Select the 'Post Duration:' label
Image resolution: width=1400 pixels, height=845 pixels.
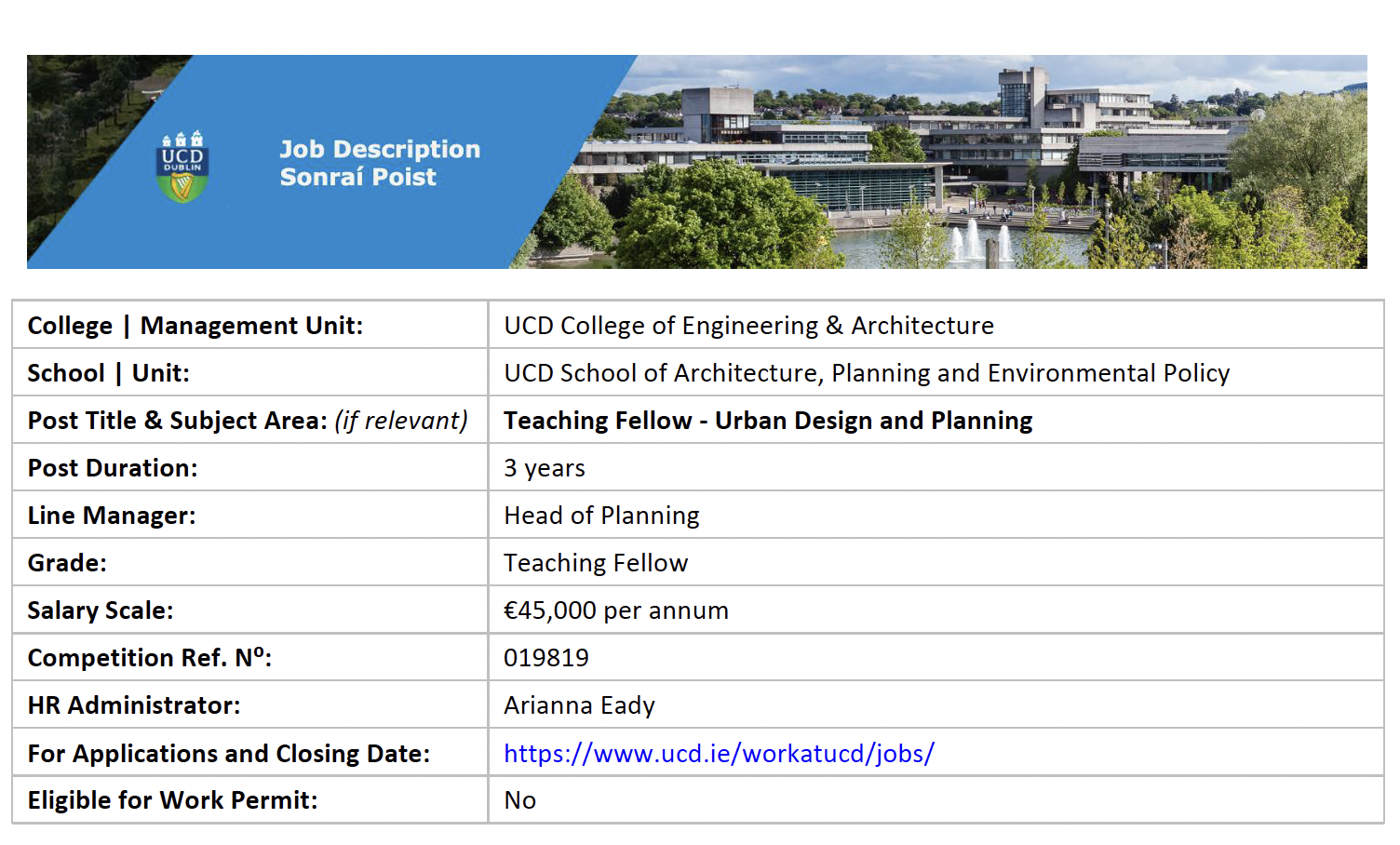pyautogui.click(x=113, y=468)
